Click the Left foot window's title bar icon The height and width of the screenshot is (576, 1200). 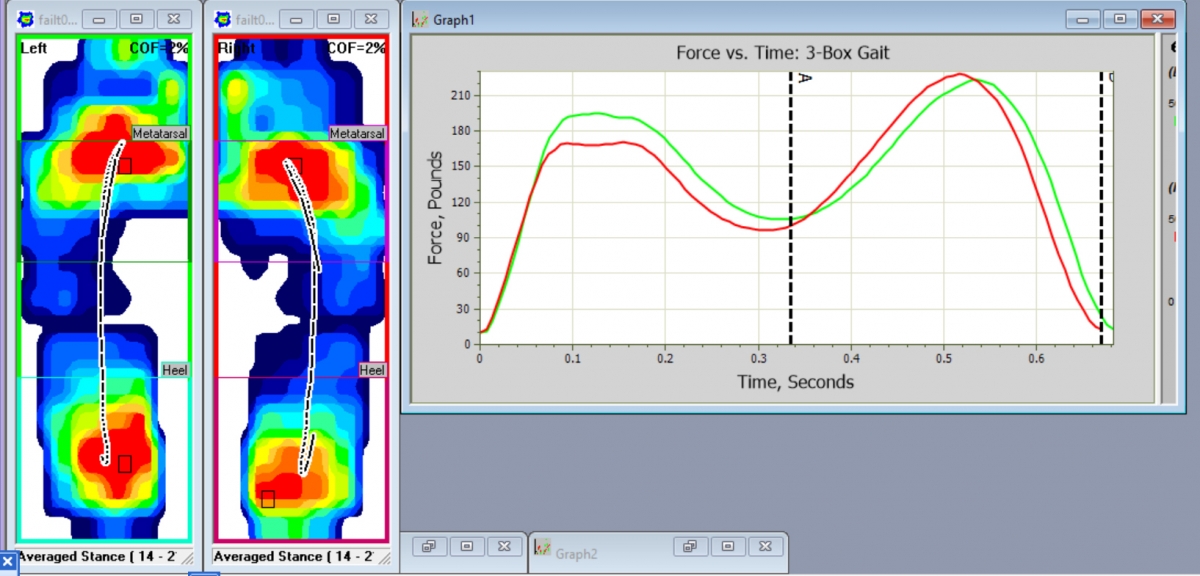tap(26, 19)
